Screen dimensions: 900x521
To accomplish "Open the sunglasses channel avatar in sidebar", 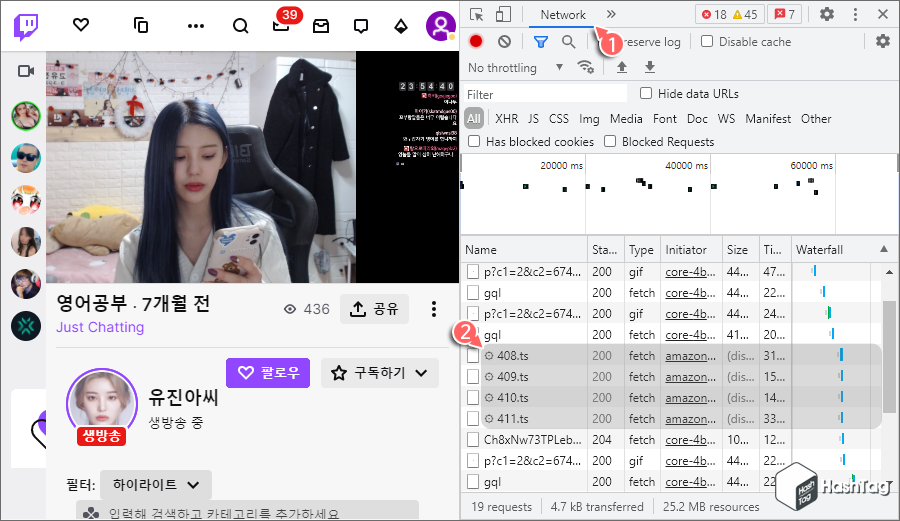I will (x=26, y=158).
